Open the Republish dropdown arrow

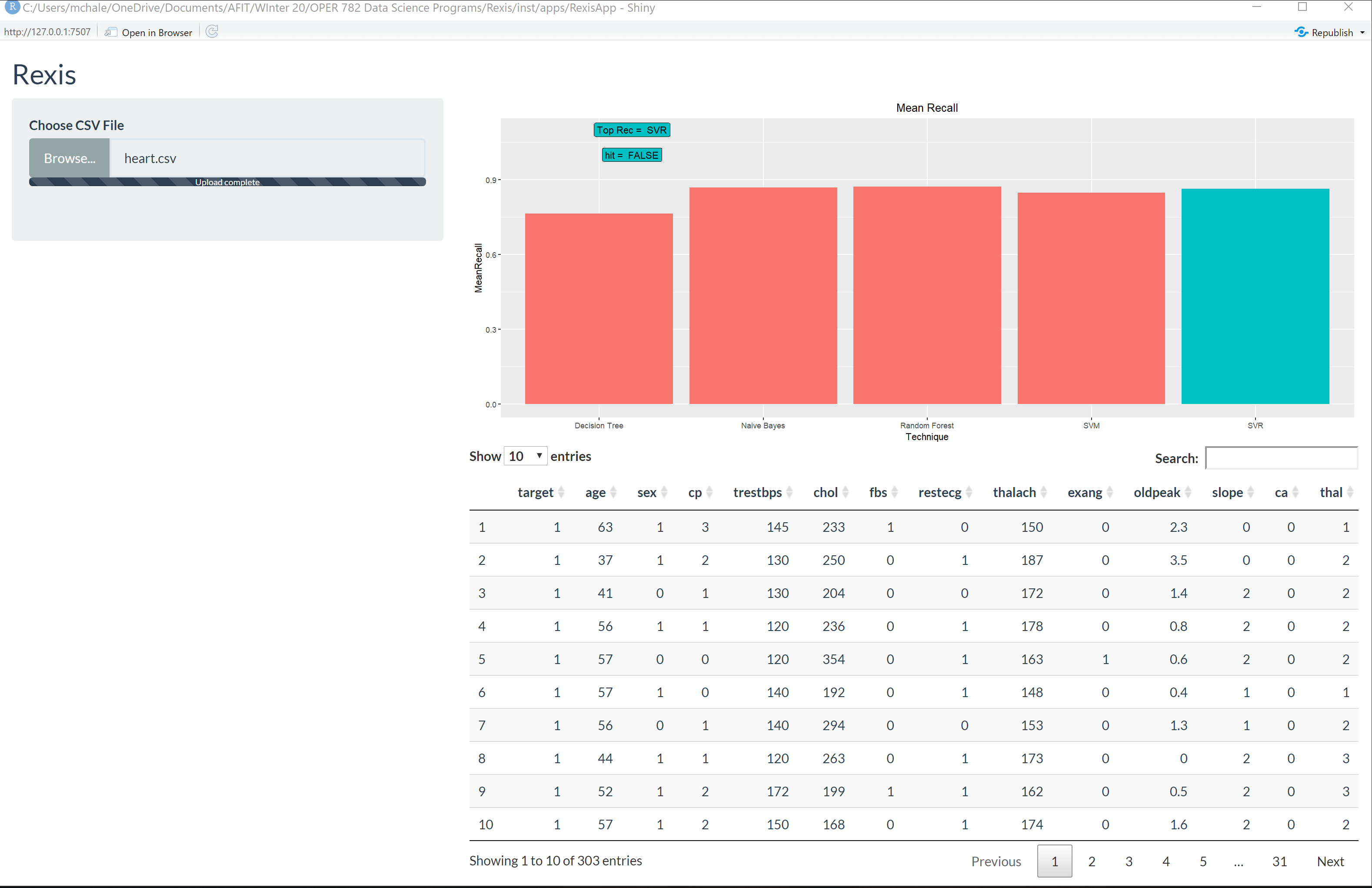(x=1362, y=33)
